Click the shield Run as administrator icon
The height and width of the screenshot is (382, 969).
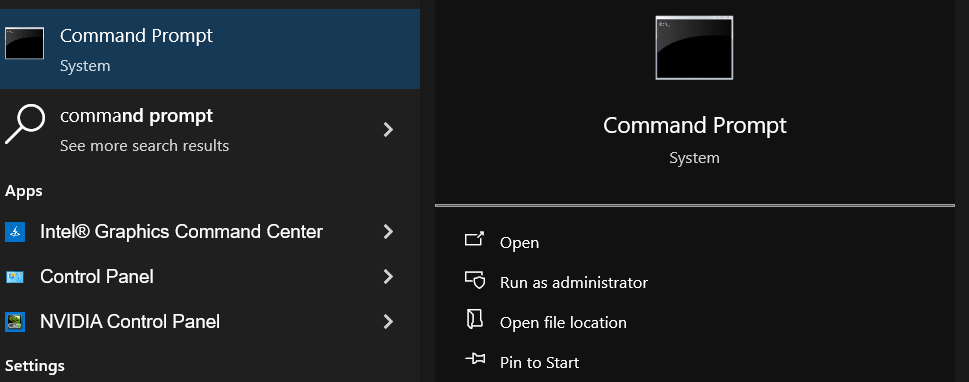point(475,280)
